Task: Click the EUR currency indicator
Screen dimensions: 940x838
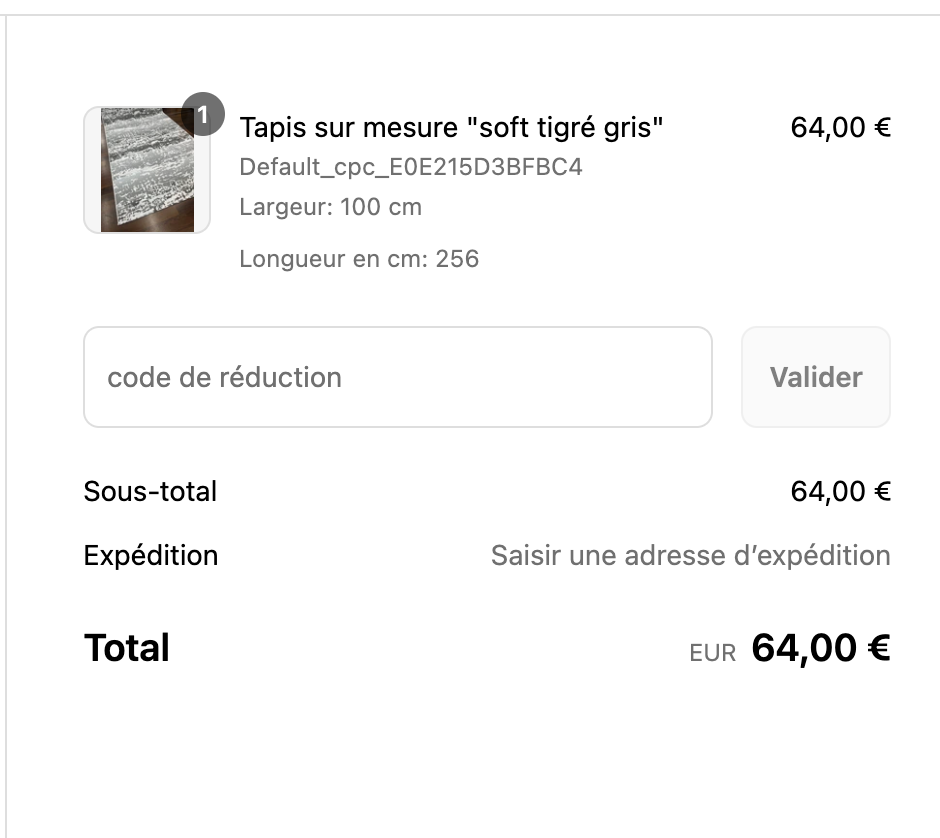Action: (x=712, y=653)
